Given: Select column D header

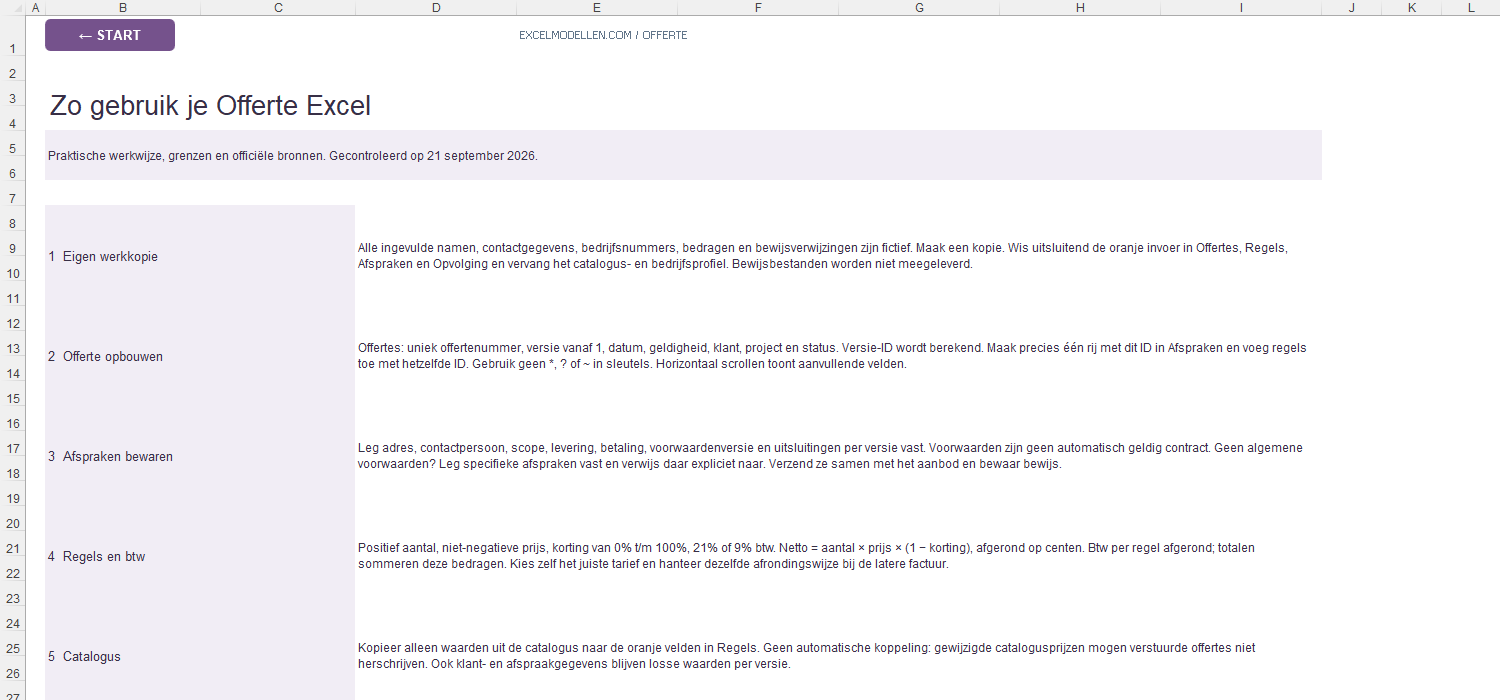Looking at the screenshot, I should click(436, 8).
